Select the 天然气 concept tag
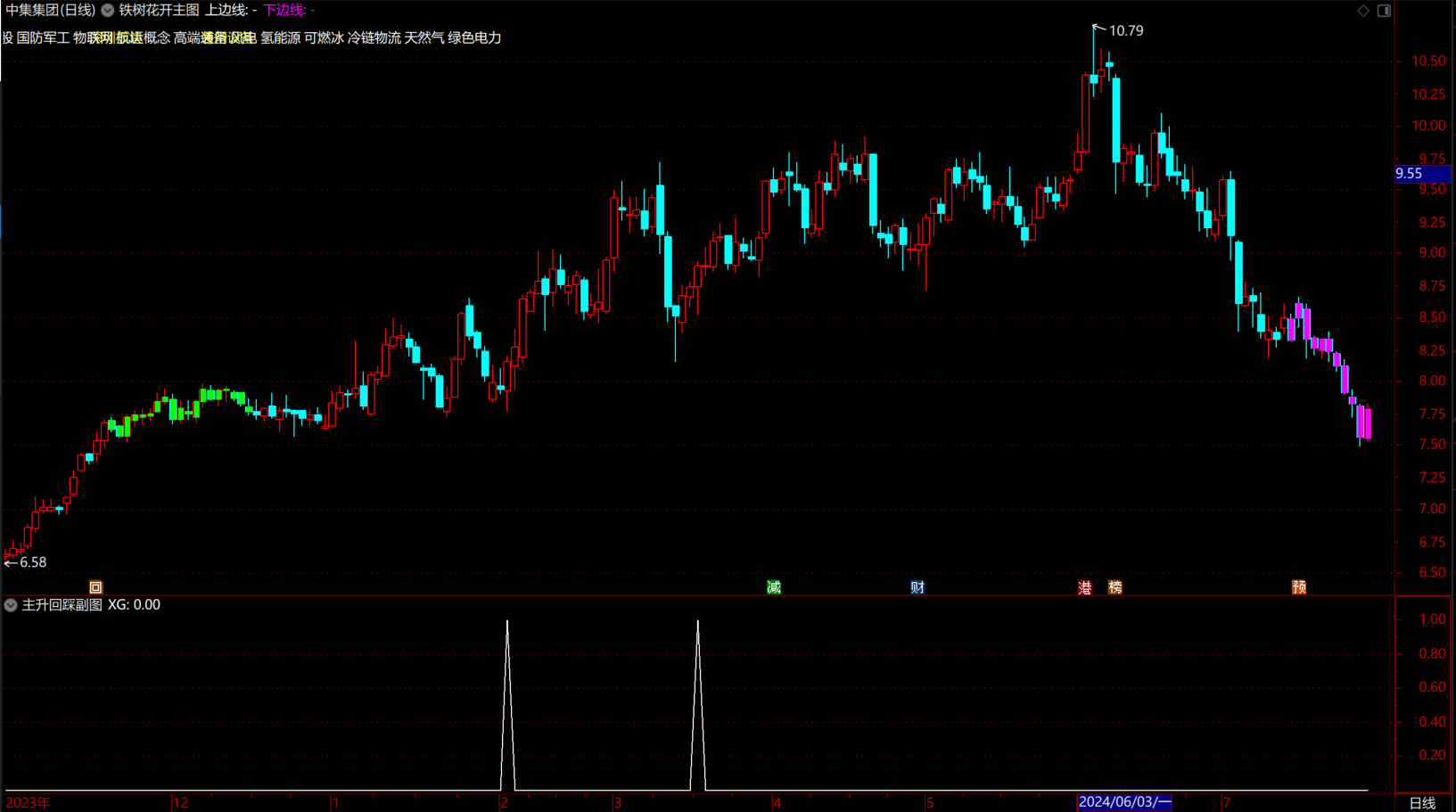This screenshot has width=1456, height=812. coord(424,37)
